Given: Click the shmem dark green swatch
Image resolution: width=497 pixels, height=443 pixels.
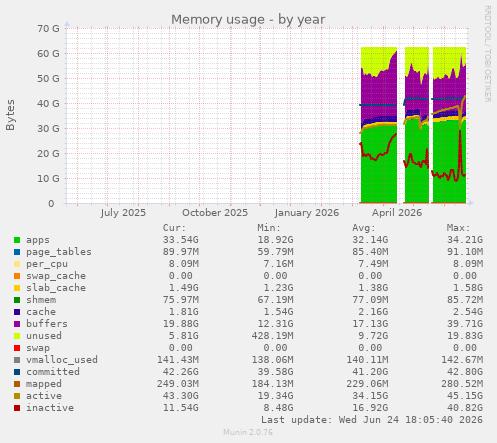Looking at the screenshot, I should point(17,300).
